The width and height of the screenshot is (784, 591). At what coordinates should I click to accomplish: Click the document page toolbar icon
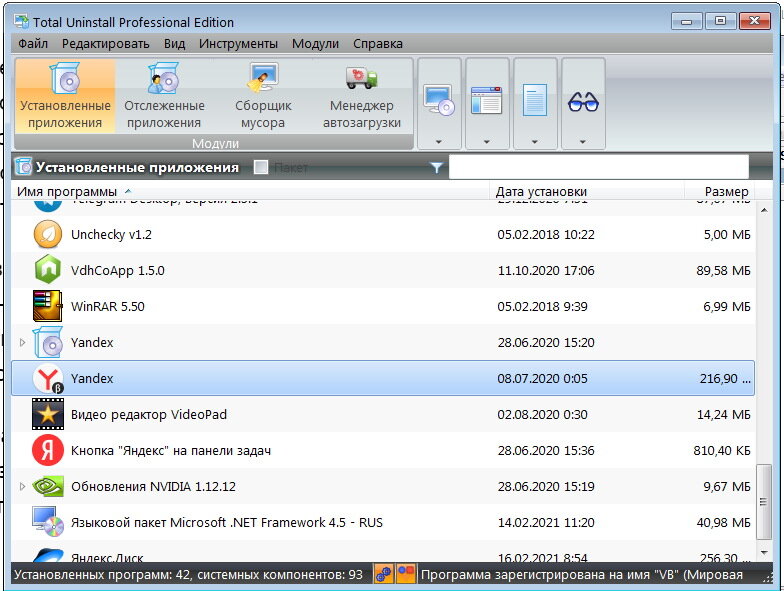534,100
